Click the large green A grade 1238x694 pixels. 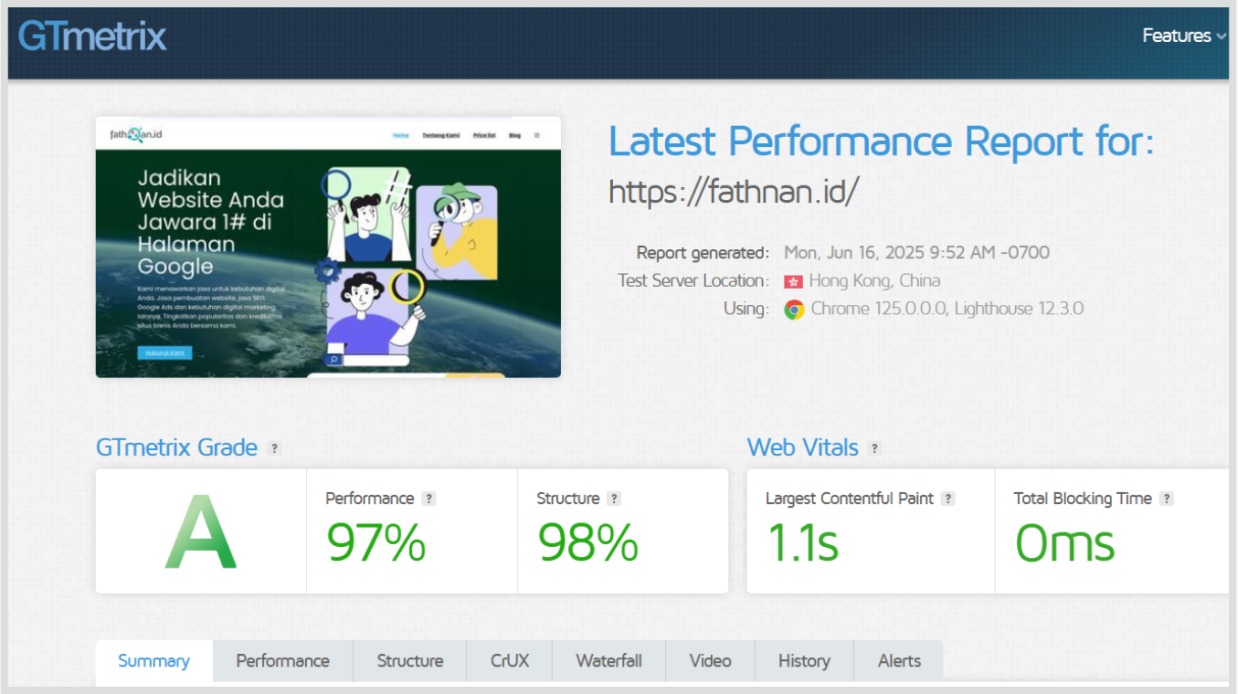point(201,534)
